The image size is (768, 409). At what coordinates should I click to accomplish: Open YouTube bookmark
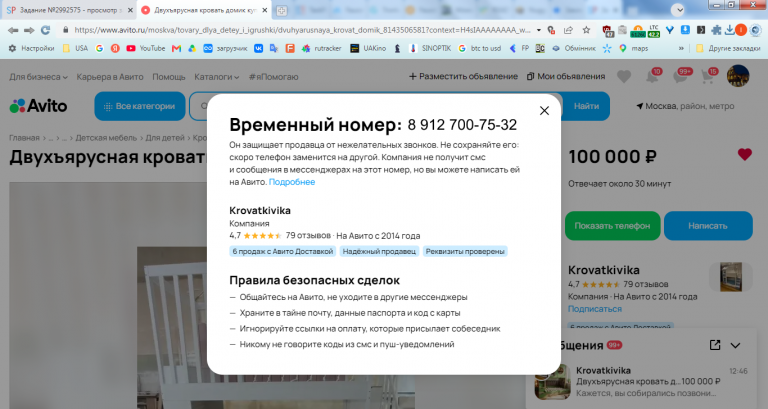pos(146,48)
